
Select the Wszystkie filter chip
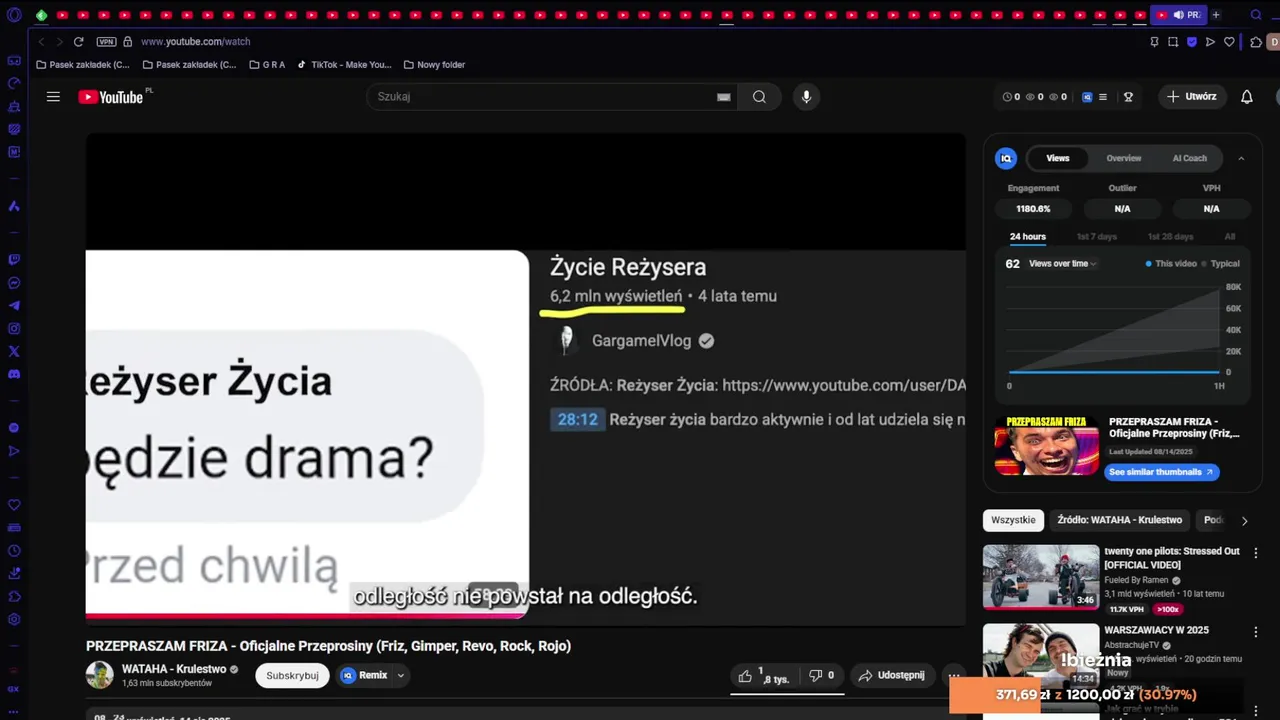tap(1013, 520)
